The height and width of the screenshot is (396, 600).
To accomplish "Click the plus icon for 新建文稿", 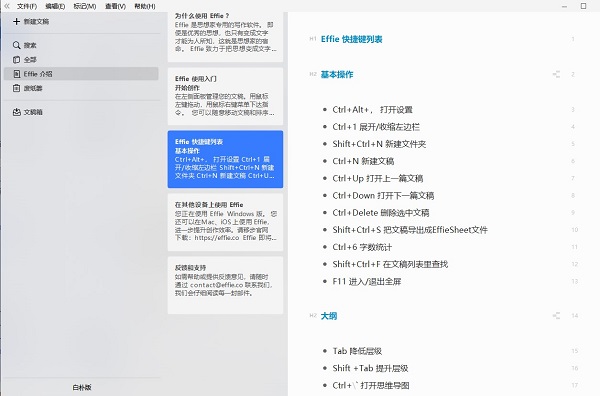I will click(x=16, y=21).
